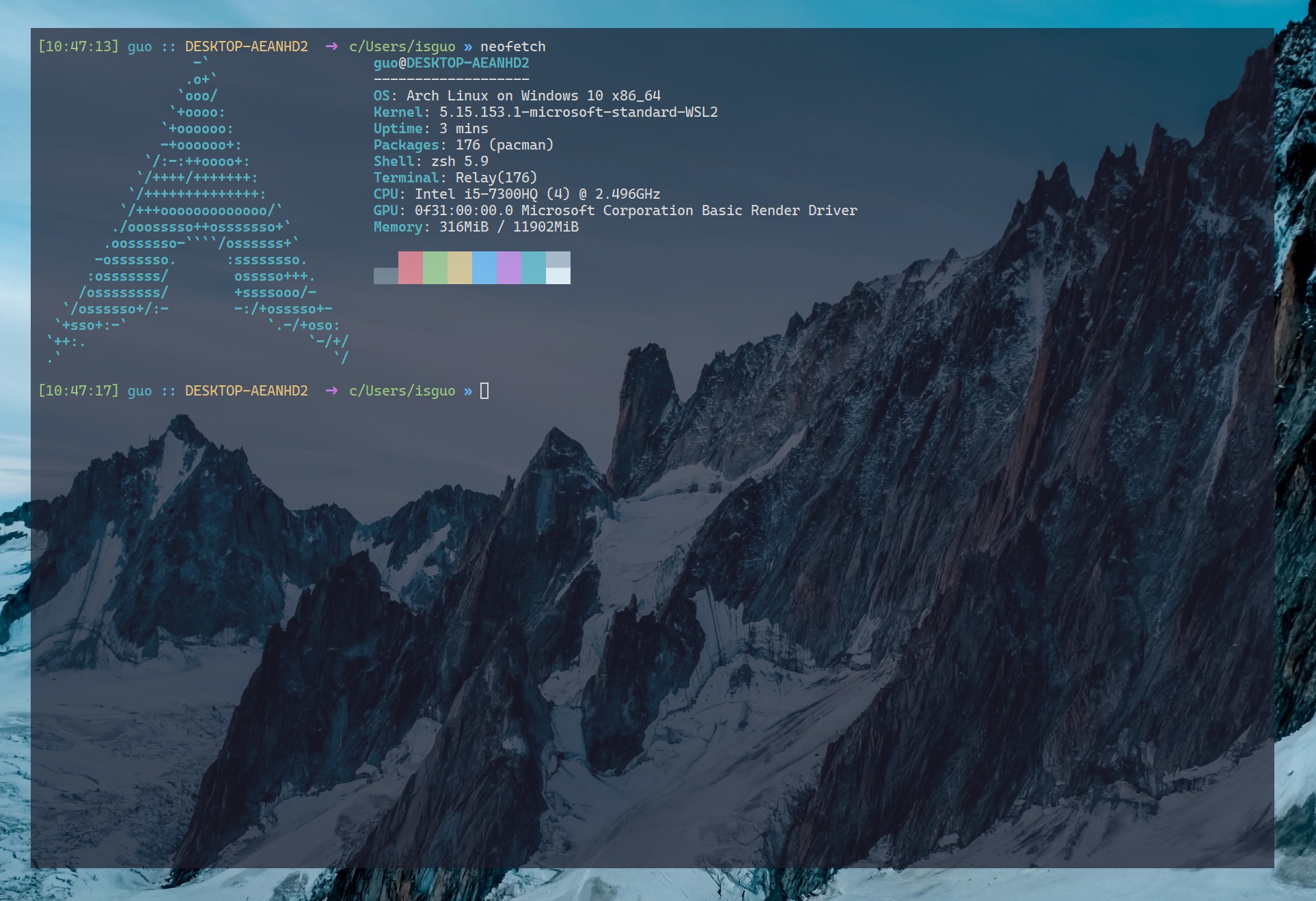Click the tan yellow color block
This screenshot has width=1316, height=901.
[x=459, y=267]
